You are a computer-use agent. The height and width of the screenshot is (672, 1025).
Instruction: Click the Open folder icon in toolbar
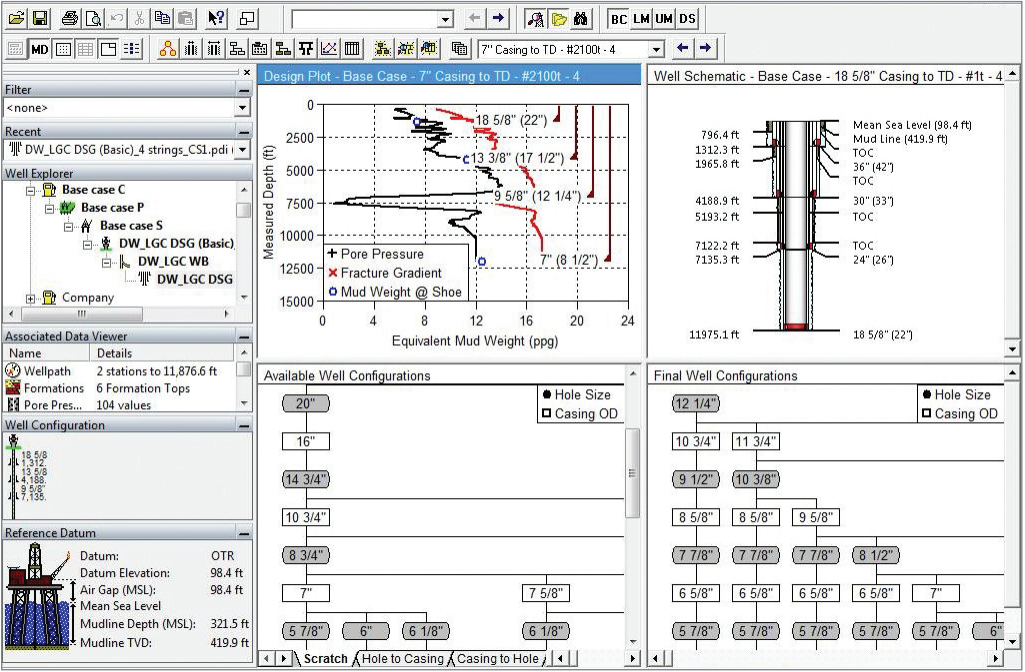click(16, 18)
